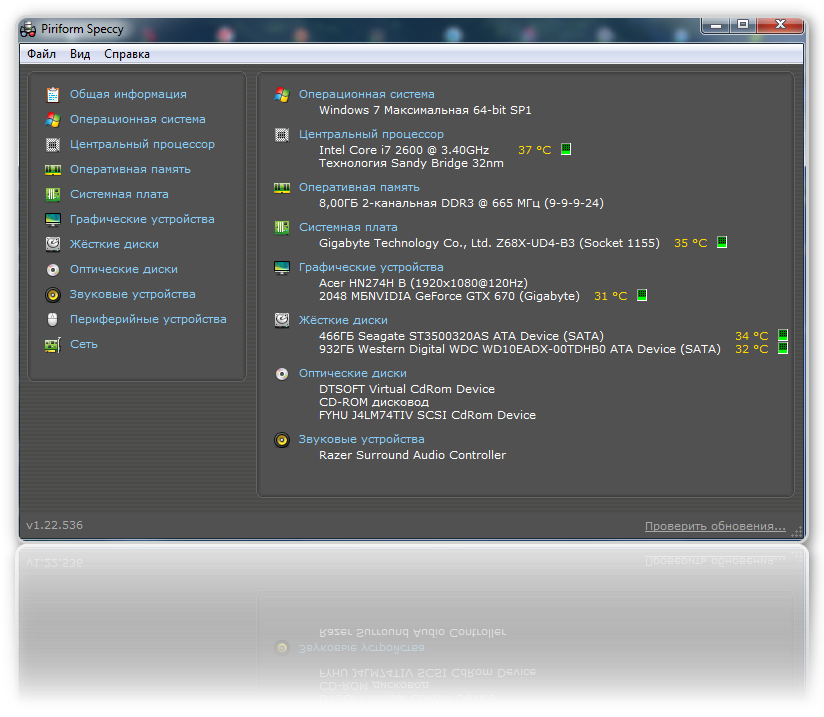Click the green temperature indicator next to 37 °C
The image size is (824, 717).
[x=566, y=149]
